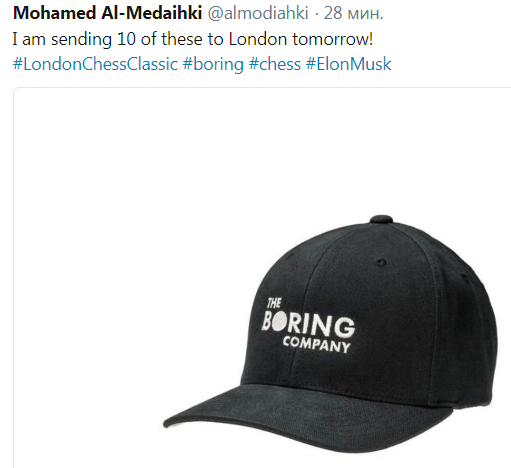Open the #chess hashtag
This screenshot has height=468, width=511.
[x=275, y=64]
